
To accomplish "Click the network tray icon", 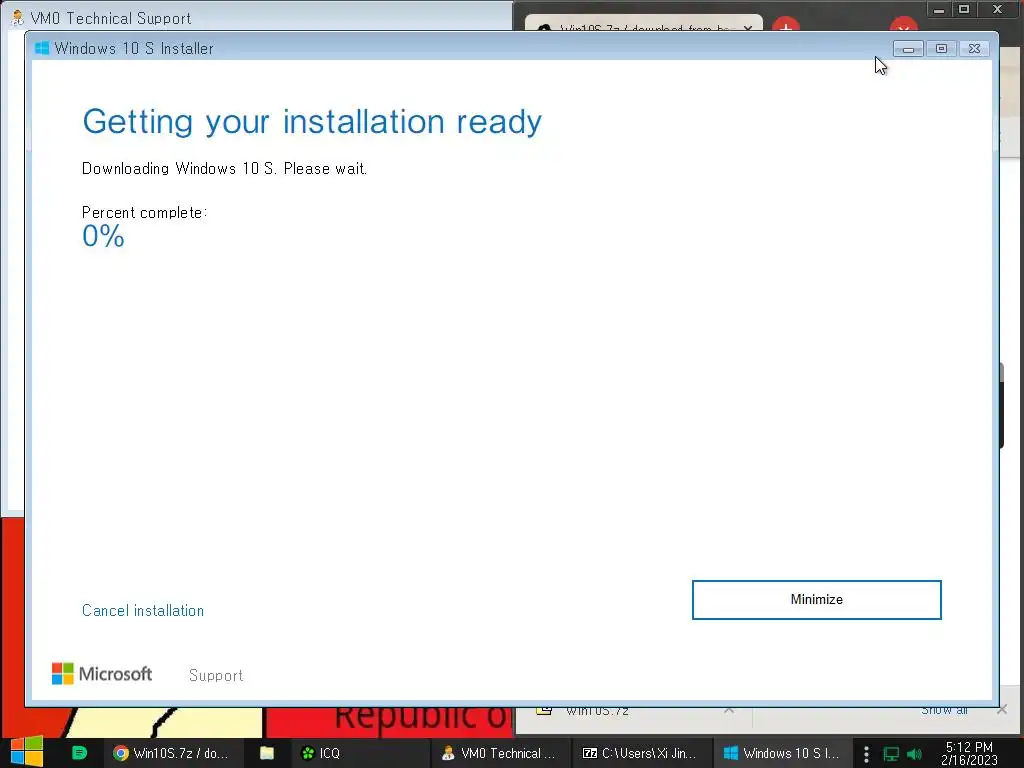I will click(x=891, y=754).
